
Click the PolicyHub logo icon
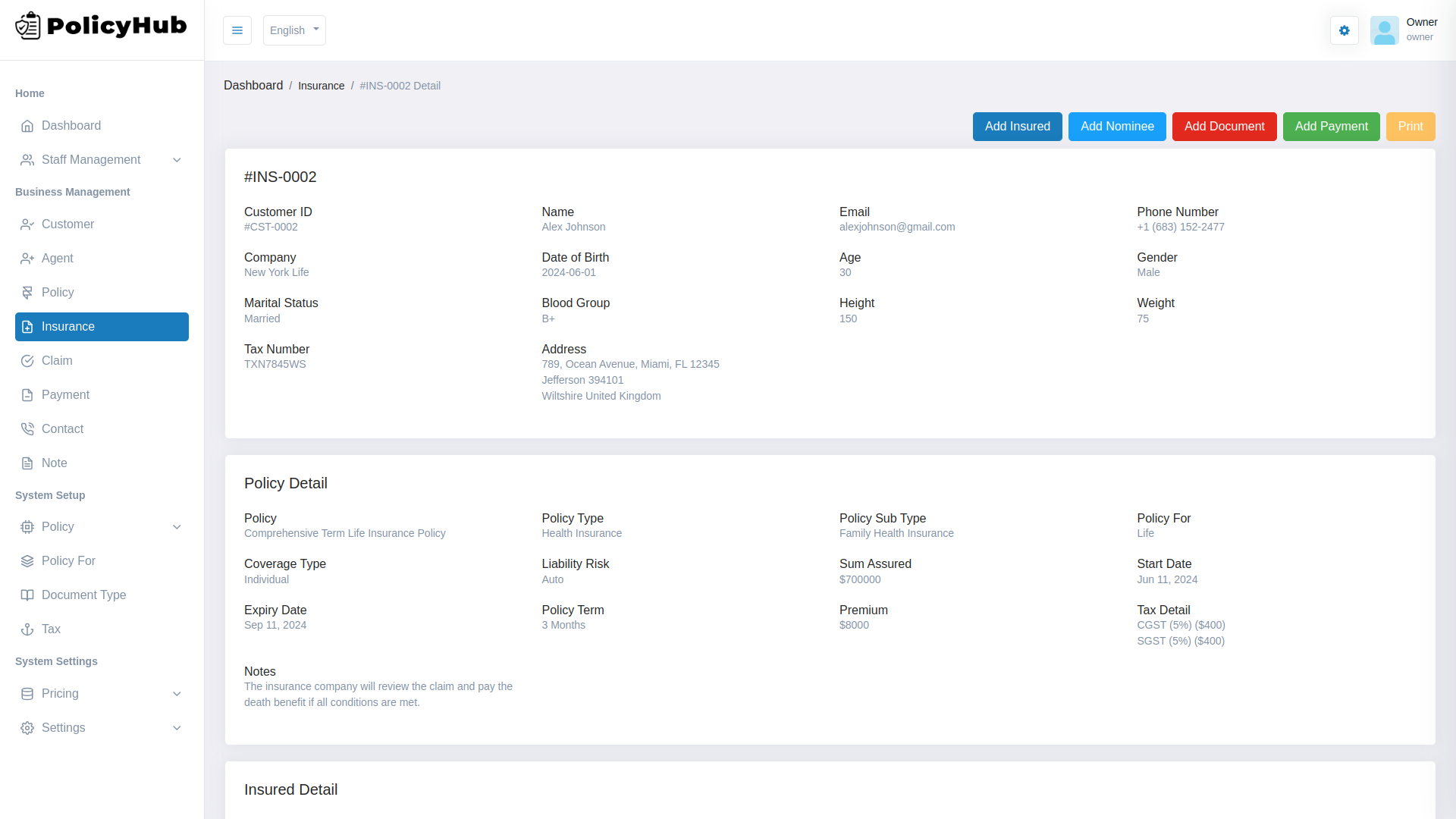tap(28, 25)
